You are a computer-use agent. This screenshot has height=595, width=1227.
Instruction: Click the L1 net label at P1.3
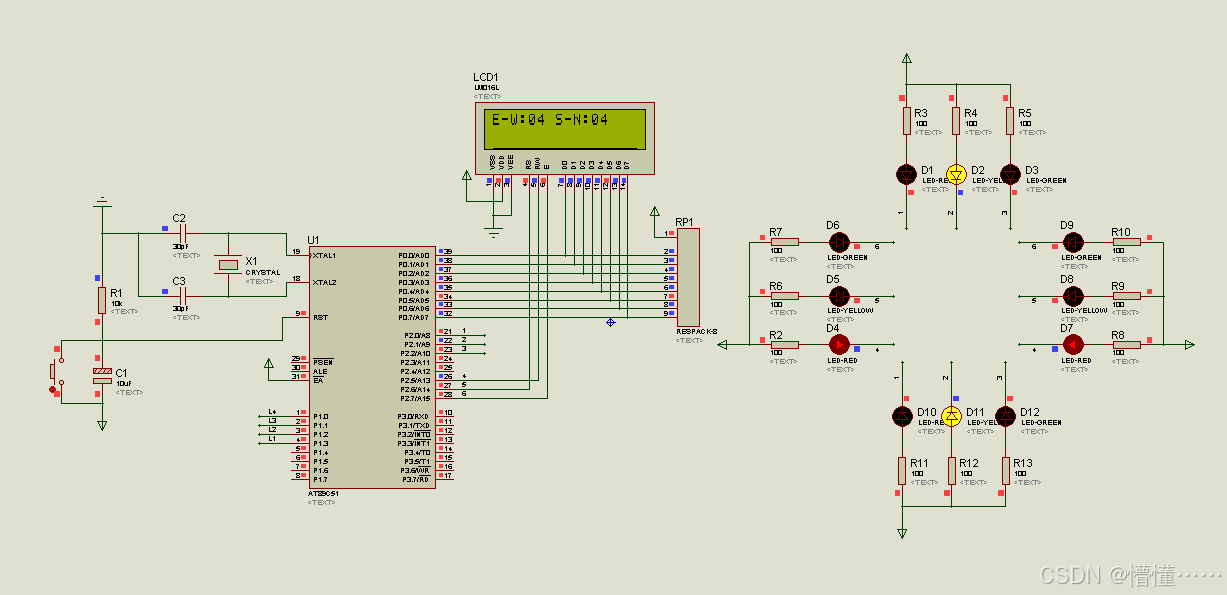(272, 439)
